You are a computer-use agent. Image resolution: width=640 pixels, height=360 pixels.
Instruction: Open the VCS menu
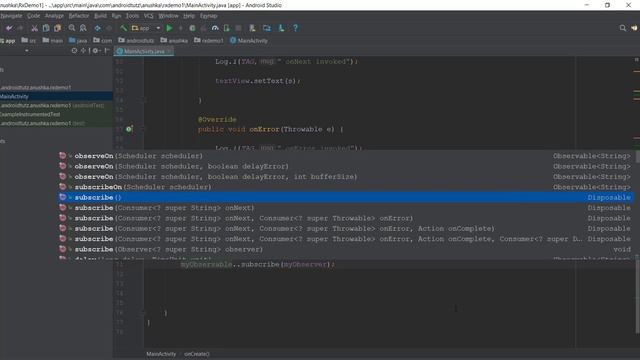149,16
